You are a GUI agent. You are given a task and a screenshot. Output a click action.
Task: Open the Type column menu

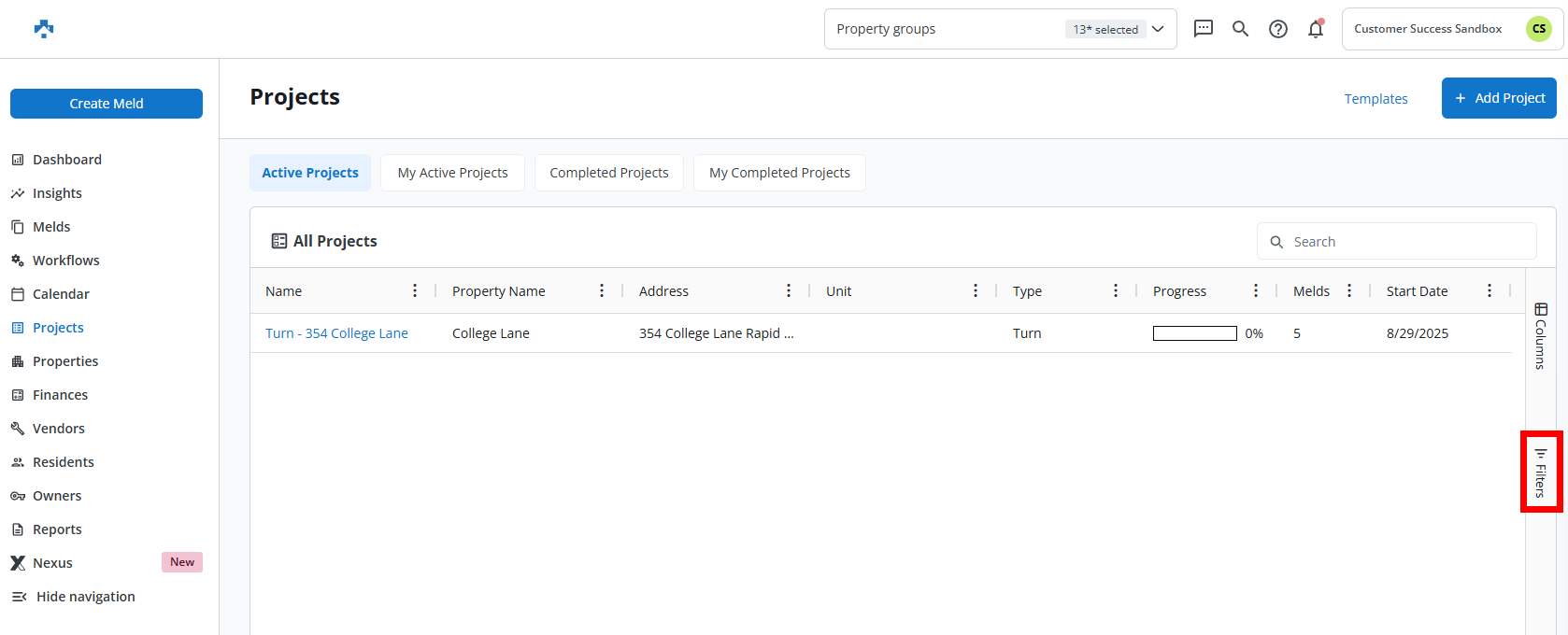tap(1116, 291)
